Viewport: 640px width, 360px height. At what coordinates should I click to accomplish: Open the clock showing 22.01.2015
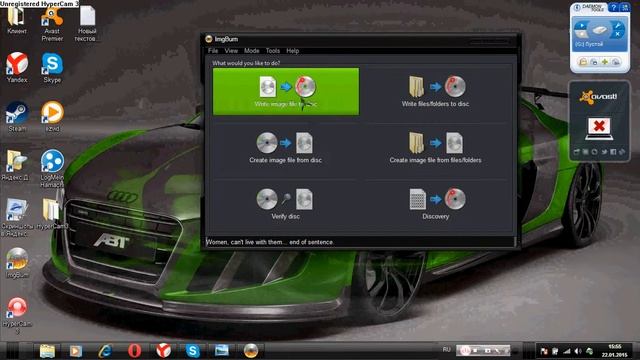tap(614, 351)
